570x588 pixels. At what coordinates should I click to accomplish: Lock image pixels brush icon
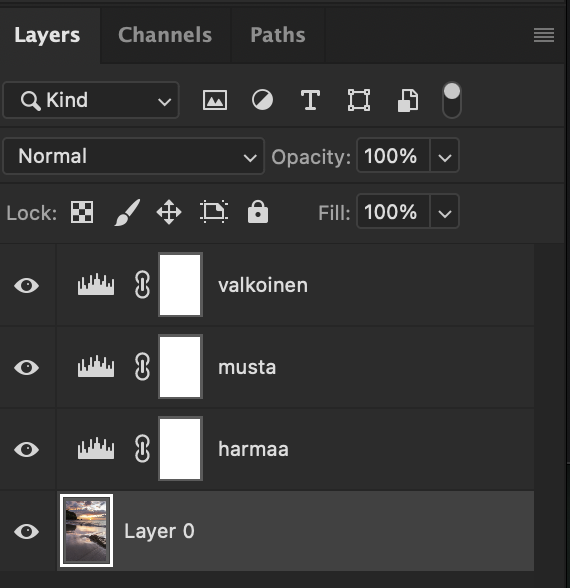(127, 212)
